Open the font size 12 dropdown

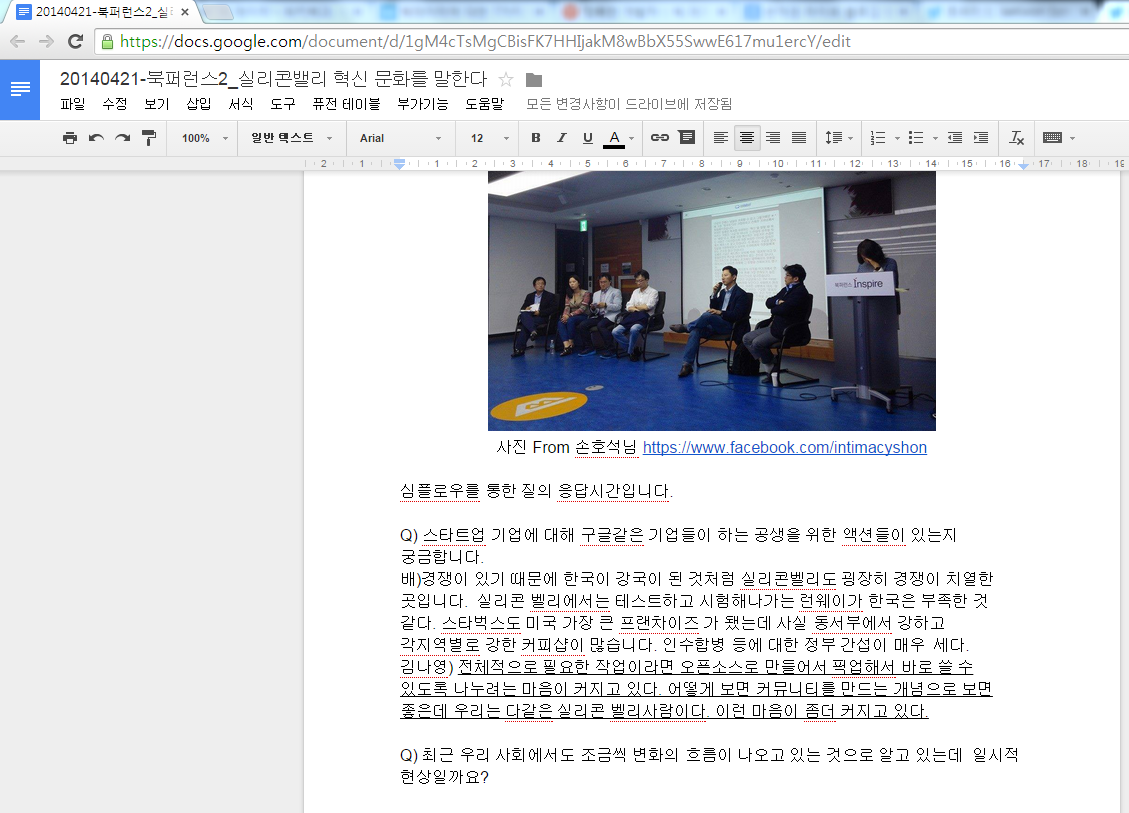[x=489, y=138]
